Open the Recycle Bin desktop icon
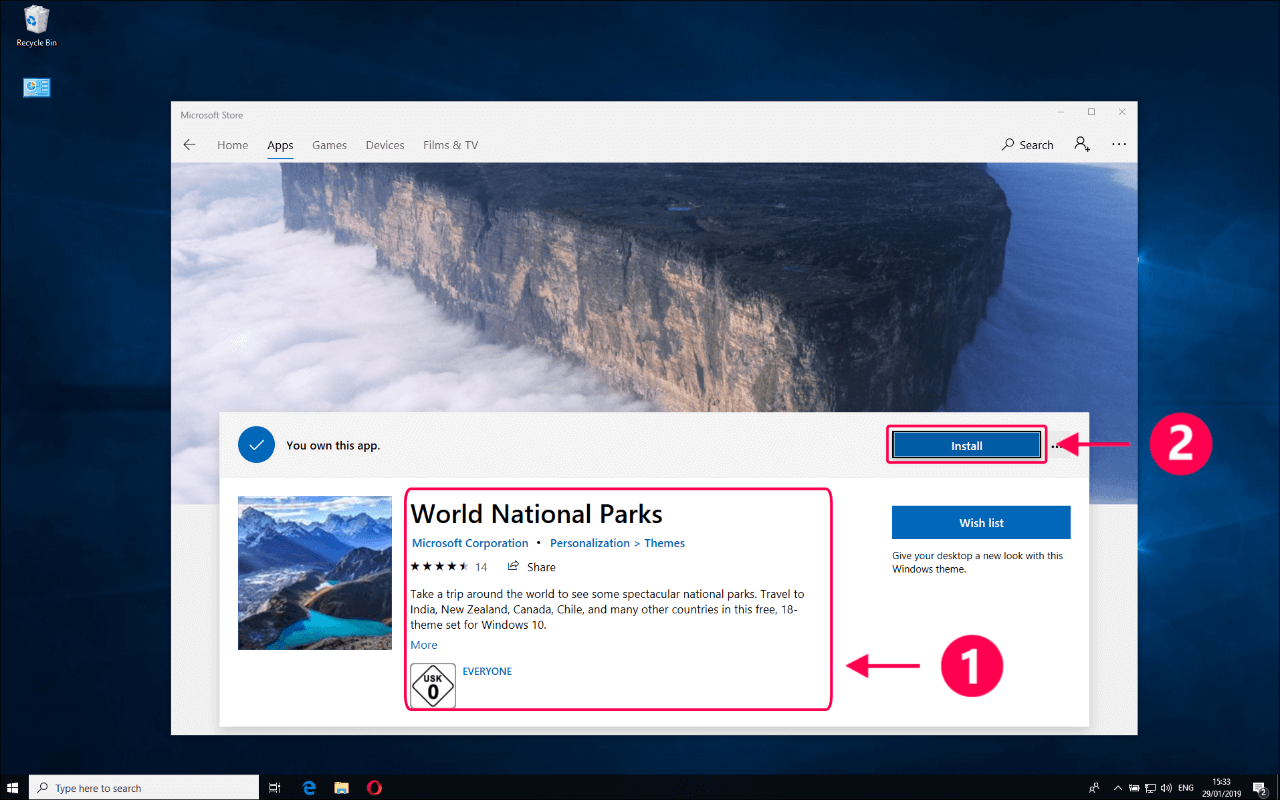Screen dimensions: 1280x800 tap(36, 27)
